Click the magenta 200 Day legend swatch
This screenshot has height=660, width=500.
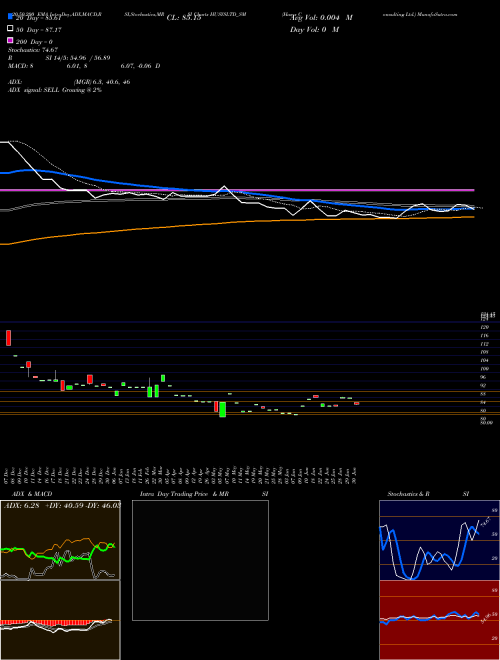10,41
